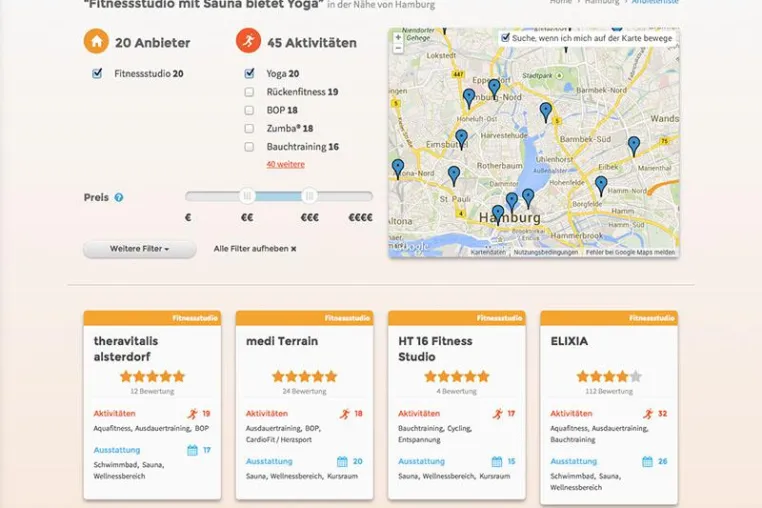
Task: Uncheck the Yoga activity checkbox
Action: [249, 73]
